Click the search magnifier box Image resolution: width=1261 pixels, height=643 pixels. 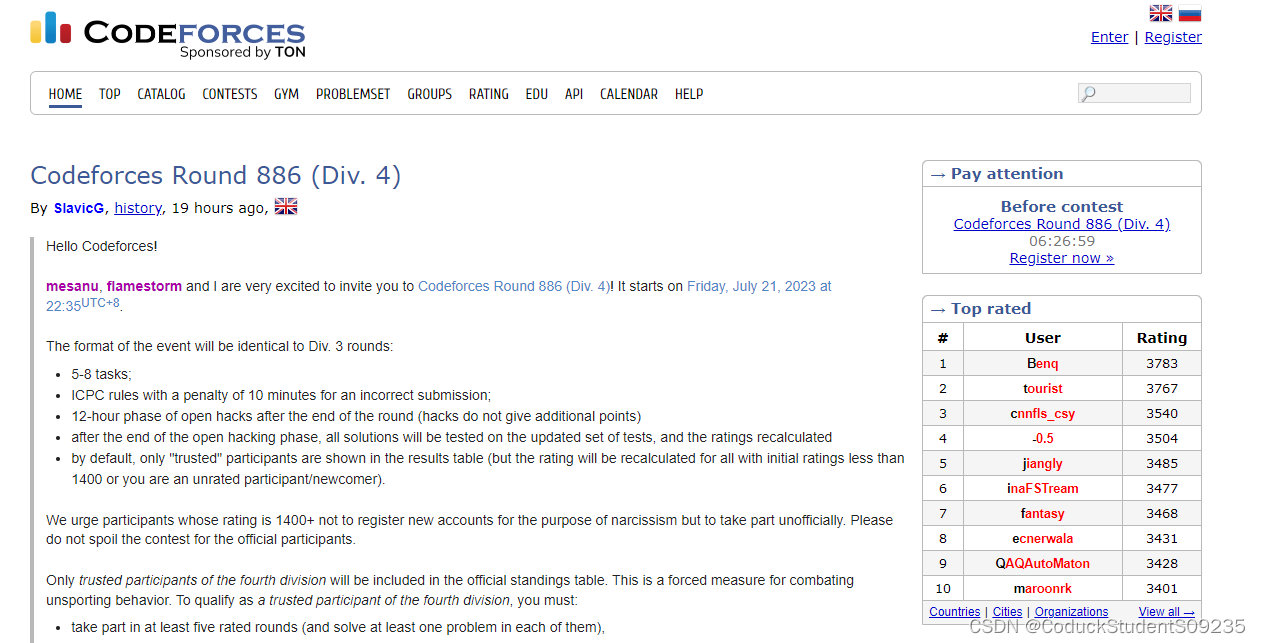[x=1134, y=93]
